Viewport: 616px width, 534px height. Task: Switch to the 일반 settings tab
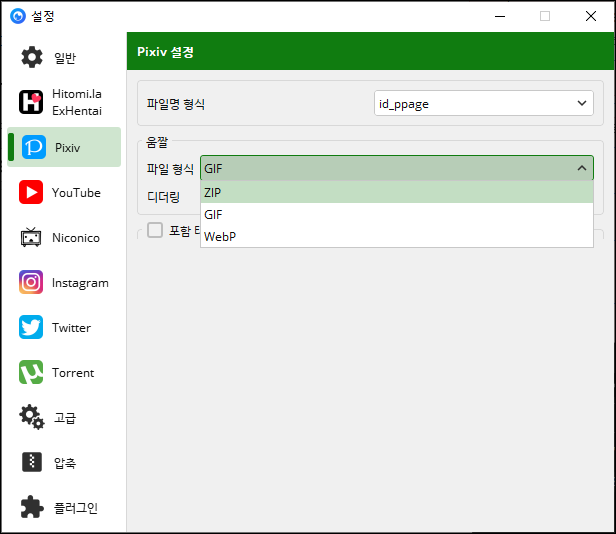point(64,57)
